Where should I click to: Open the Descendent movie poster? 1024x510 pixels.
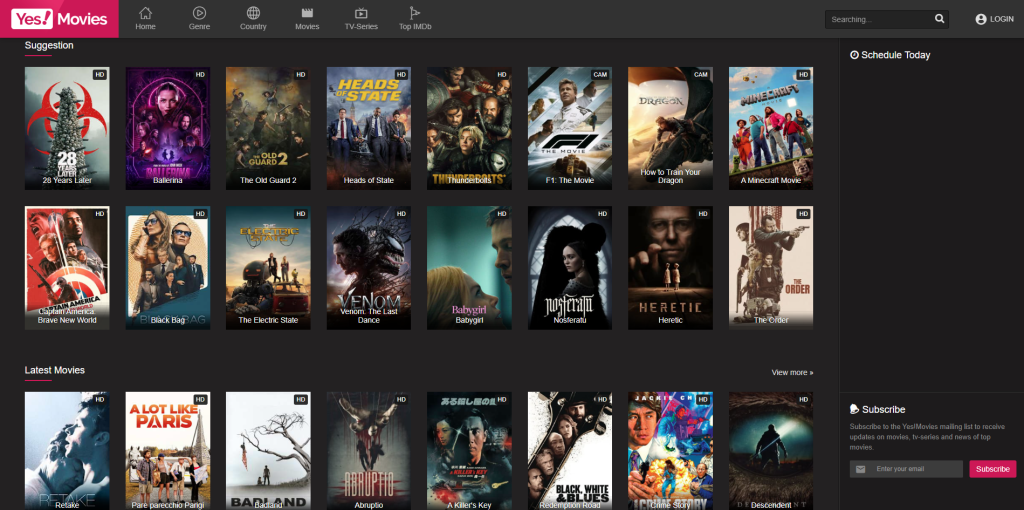tap(771, 451)
